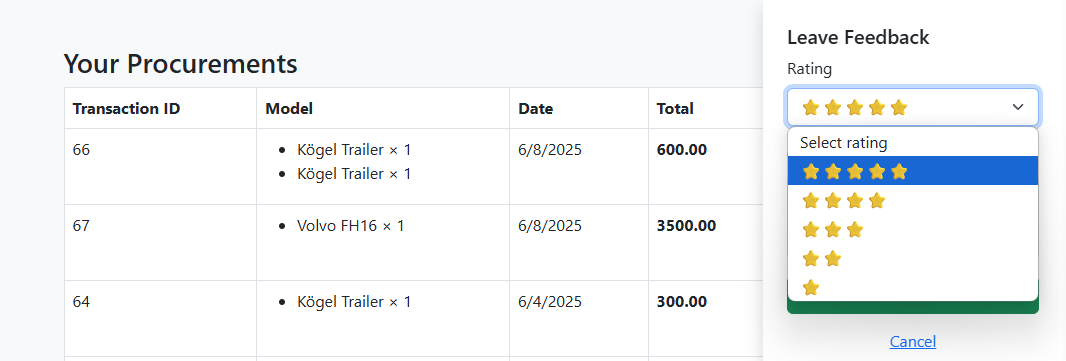Click the green submit button below the list
The width and height of the screenshot is (1066, 361).
coord(912,307)
